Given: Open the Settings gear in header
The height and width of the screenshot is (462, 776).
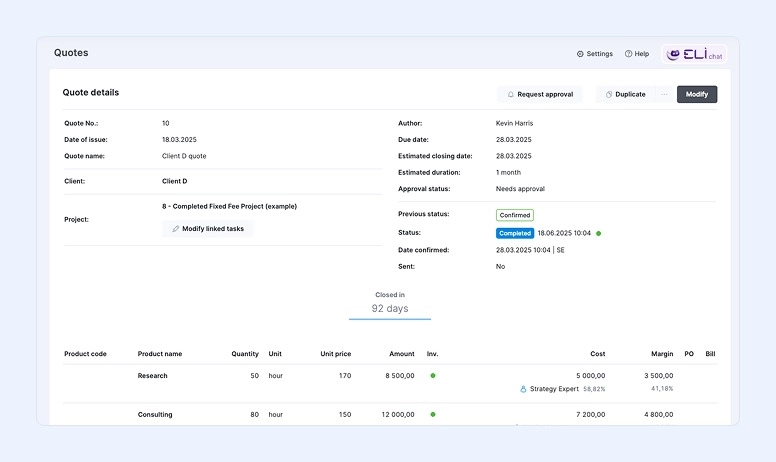Looking at the screenshot, I should (x=580, y=54).
